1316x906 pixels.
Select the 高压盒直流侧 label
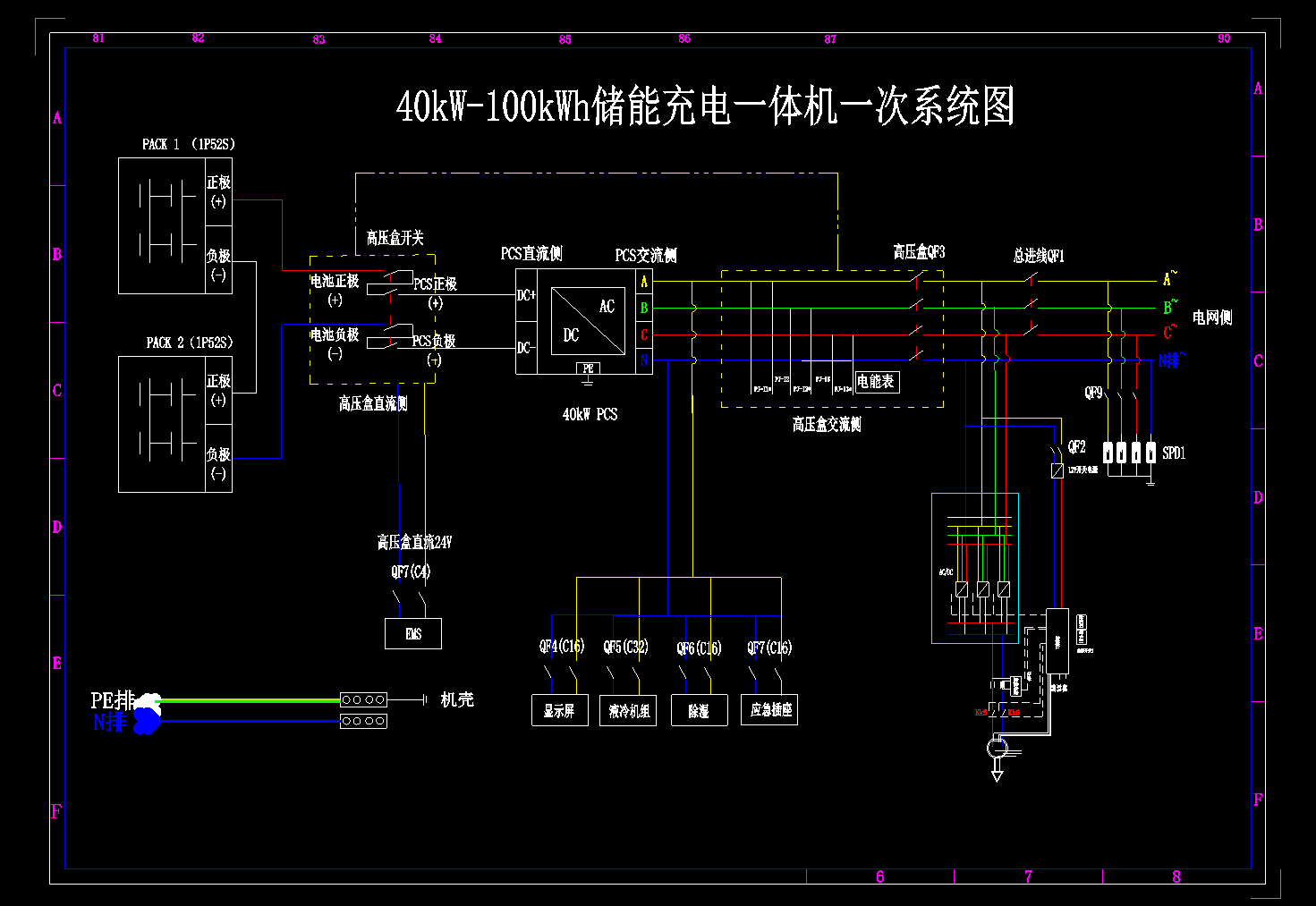373,404
